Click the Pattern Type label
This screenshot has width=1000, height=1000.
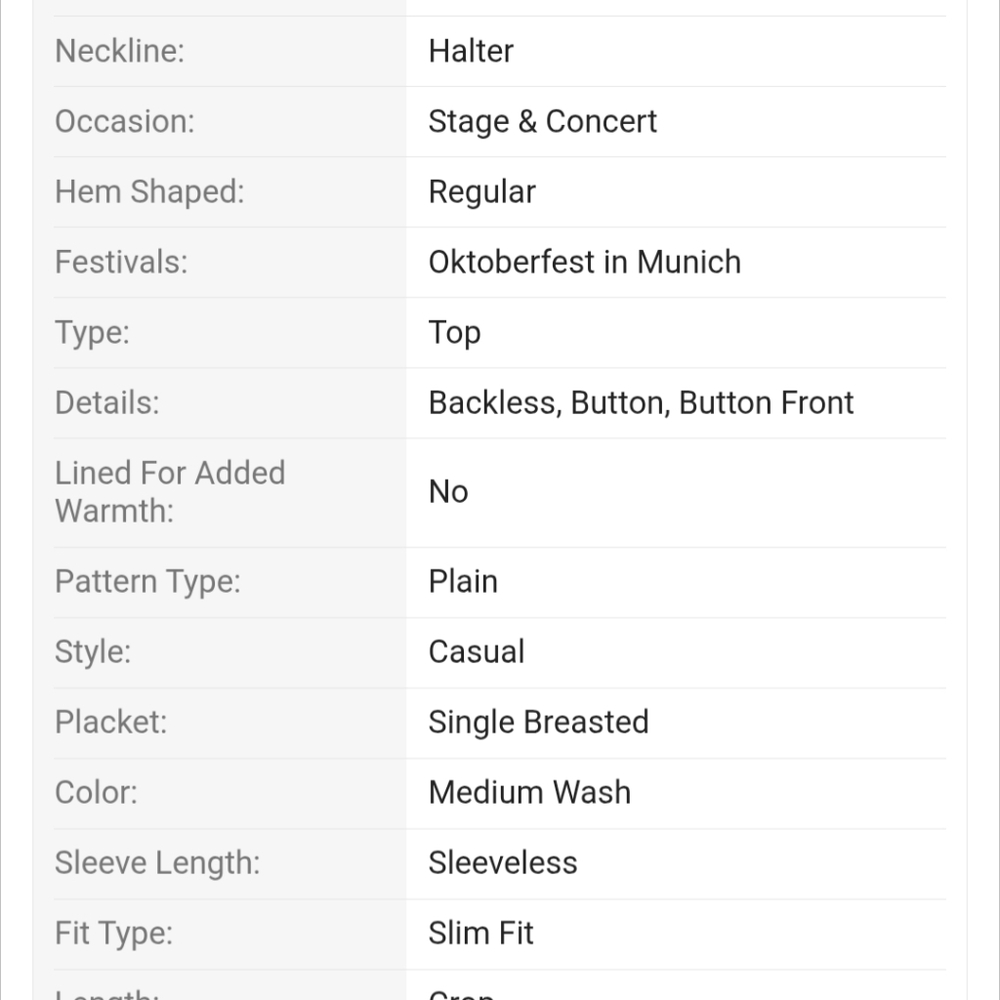pos(148,582)
